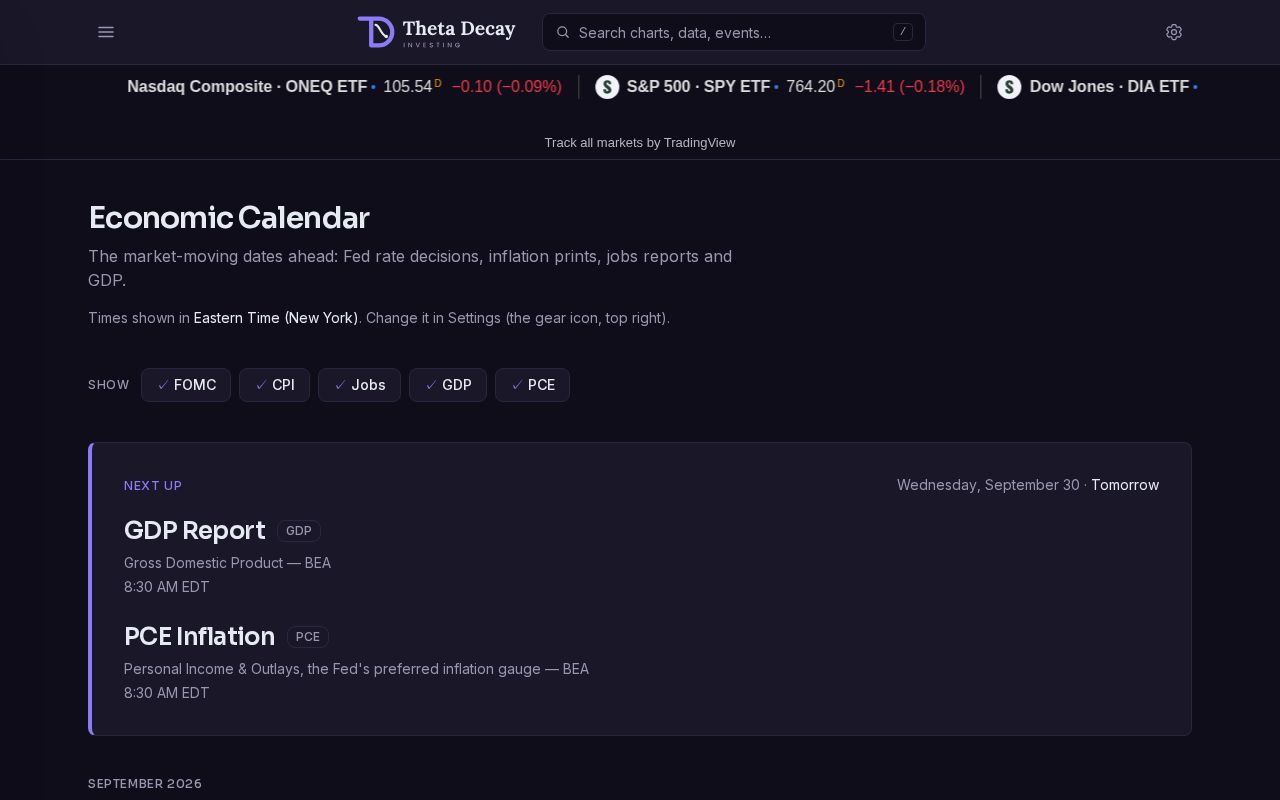
Task: Click the Eastern Time (New York) text
Action: [x=276, y=318]
